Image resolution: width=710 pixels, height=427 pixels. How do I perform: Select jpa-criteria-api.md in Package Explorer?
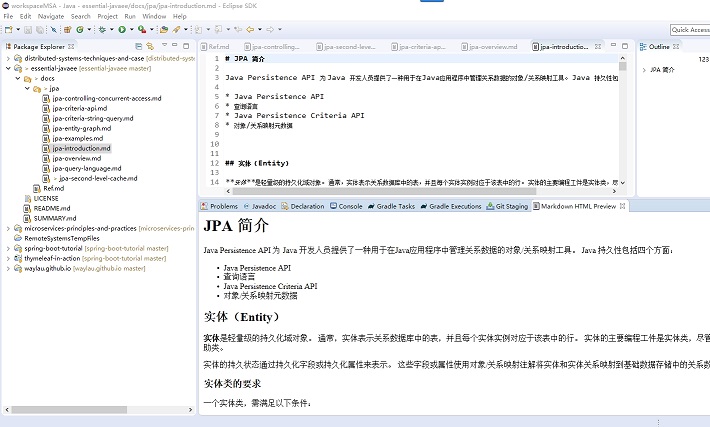[x=79, y=108]
